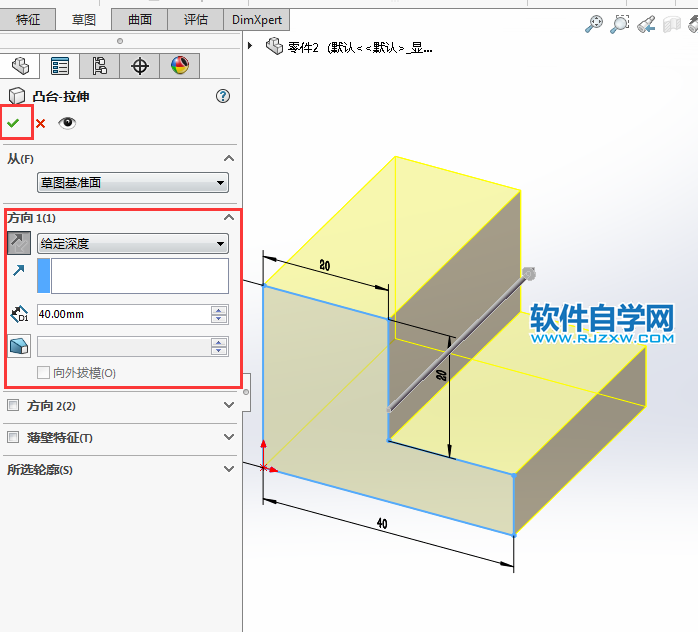Expand the 薄壁特征 section chevron
Viewport: 698px width, 632px height.
[x=229, y=437]
